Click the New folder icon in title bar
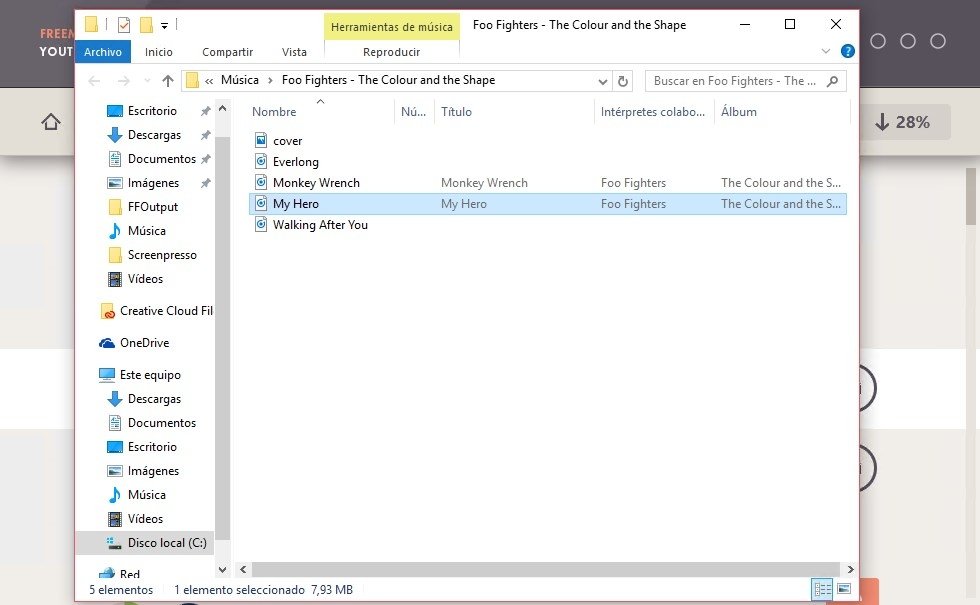This screenshot has height=605, width=980. (146, 25)
